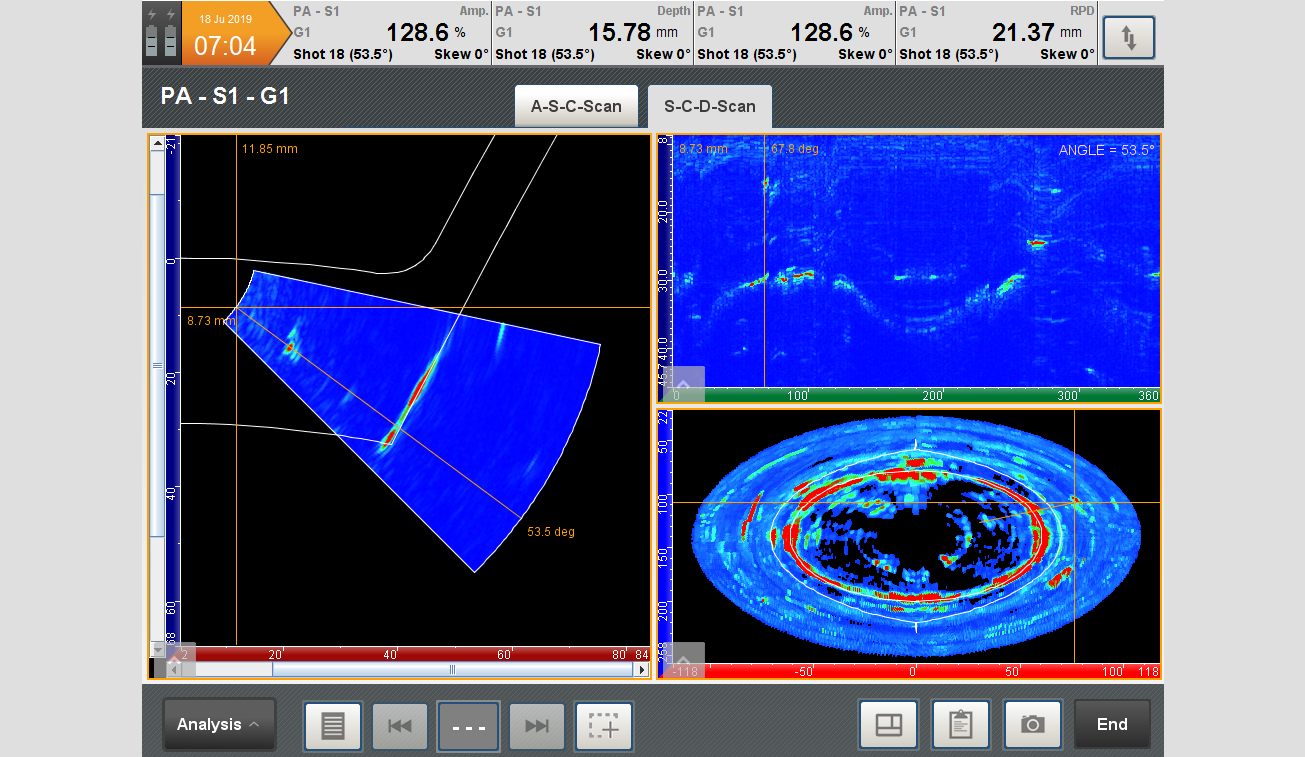1305x757 pixels.
Task: Open the report list icon
Action: [333, 726]
